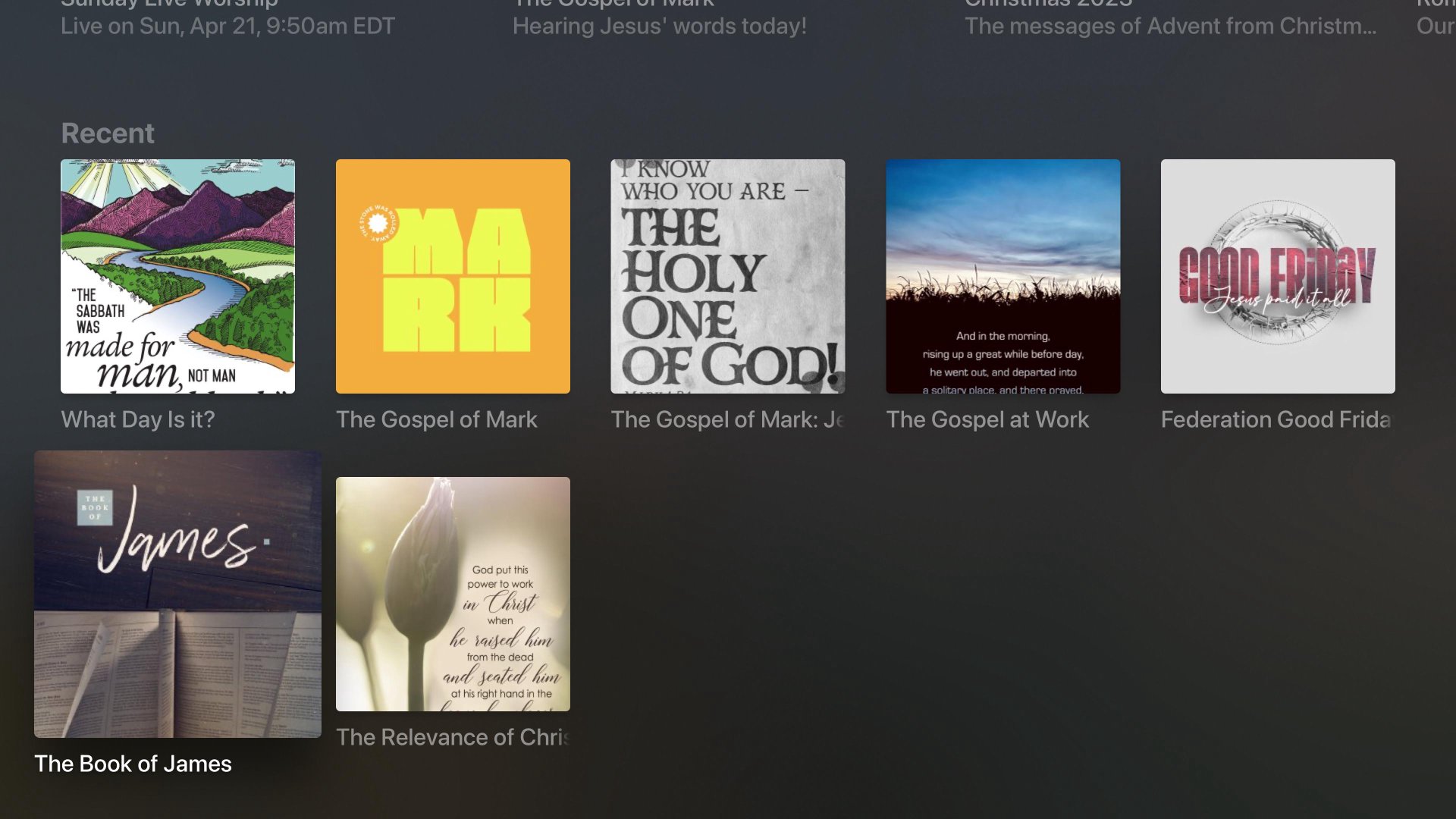1456x819 pixels.
Task: Open The Holy One of God artwork
Action: (728, 276)
